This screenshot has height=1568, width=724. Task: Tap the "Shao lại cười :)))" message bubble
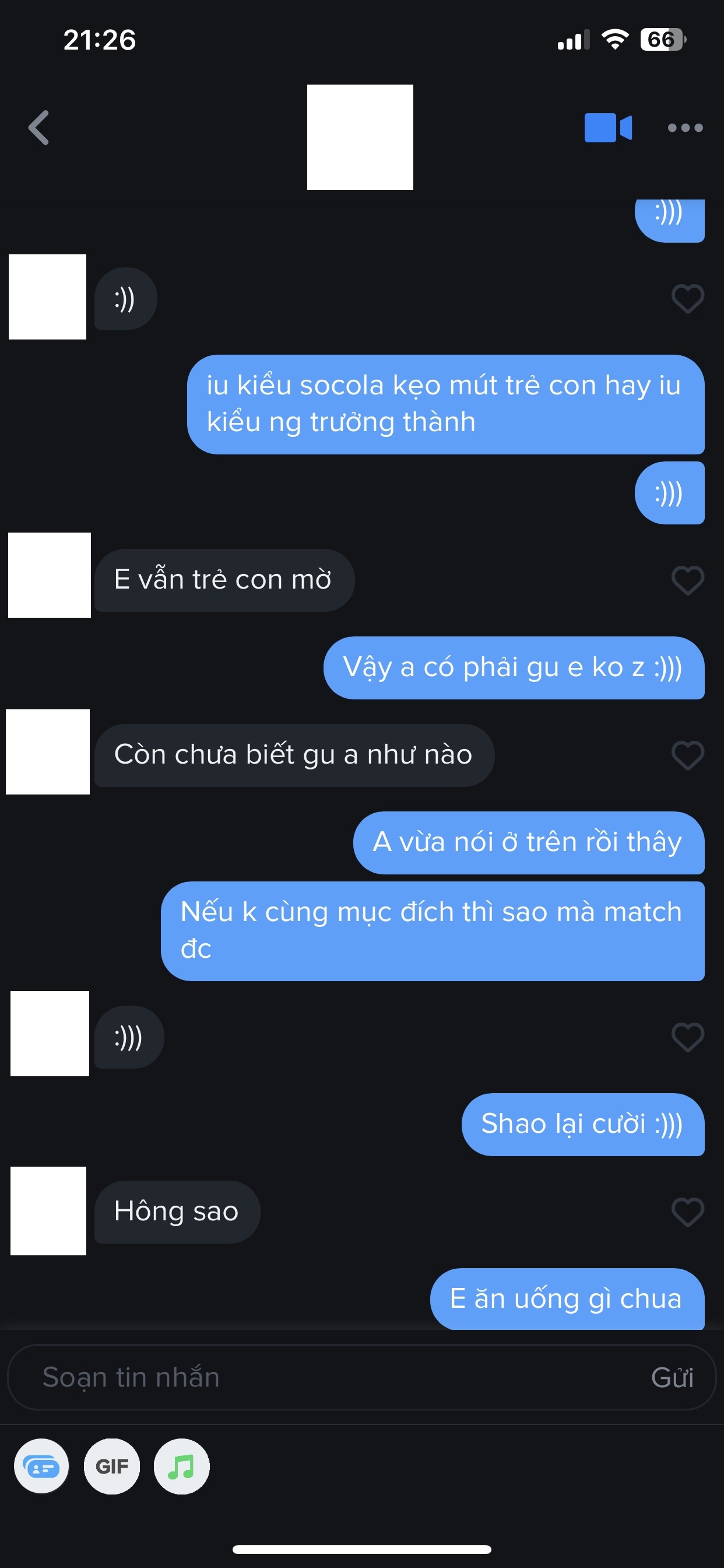click(x=583, y=1124)
